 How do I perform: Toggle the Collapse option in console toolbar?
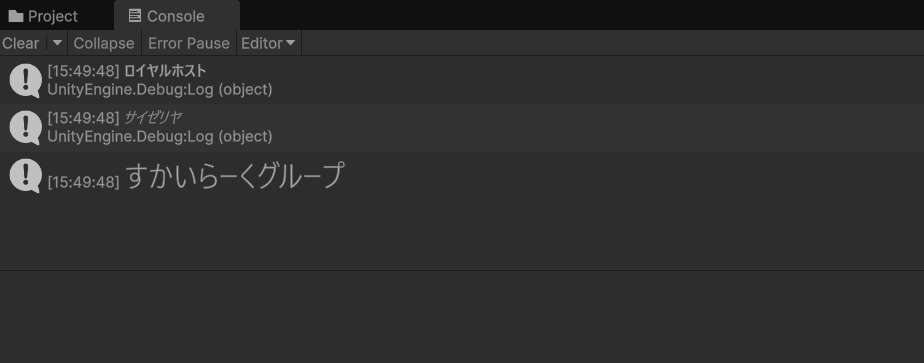(x=104, y=44)
